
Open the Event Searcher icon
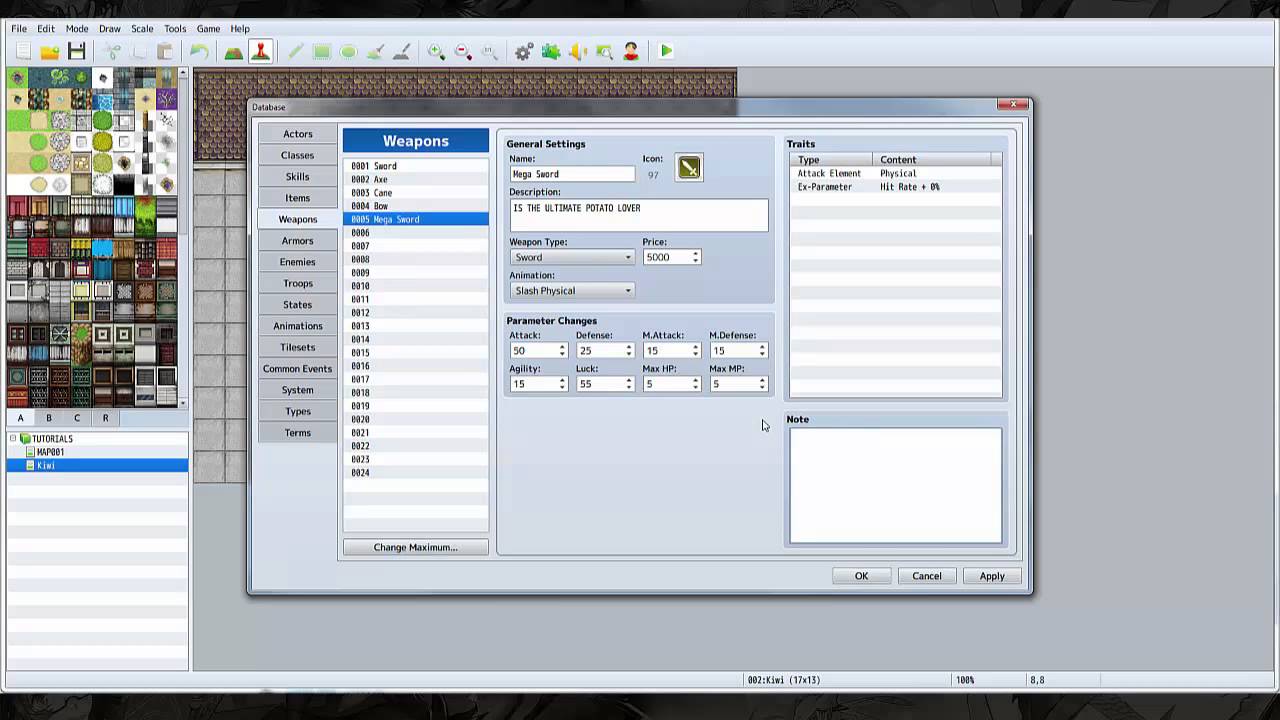pyautogui.click(x=604, y=51)
